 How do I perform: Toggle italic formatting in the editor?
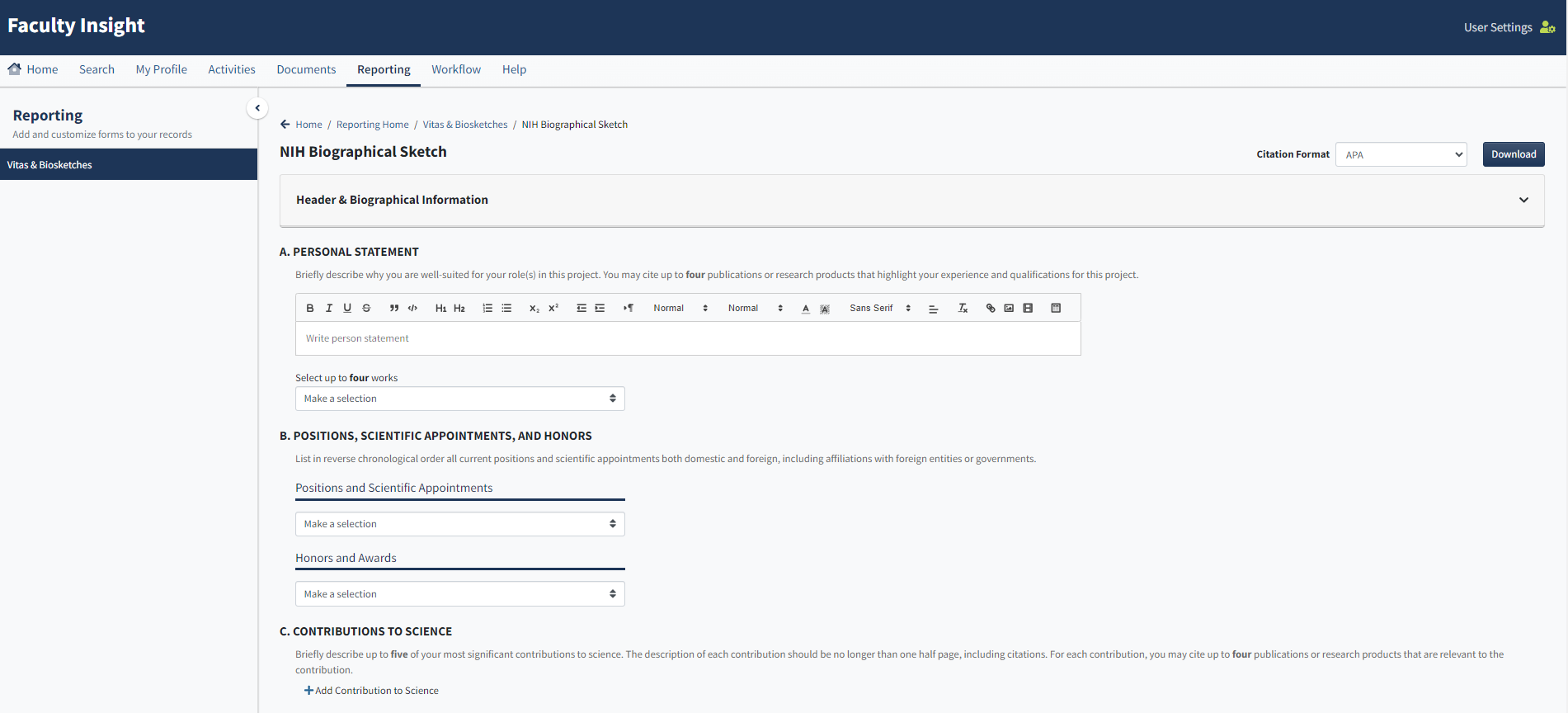click(x=329, y=308)
